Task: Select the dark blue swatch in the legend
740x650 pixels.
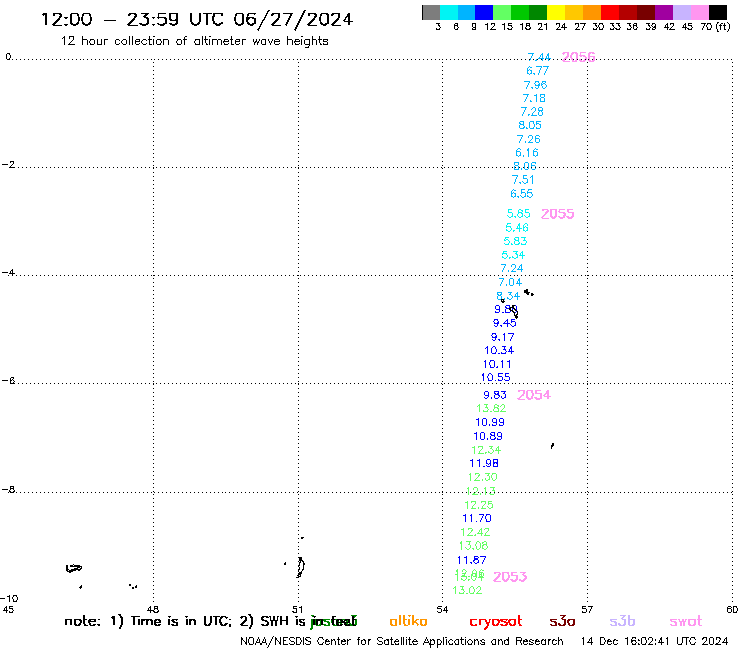Action: click(484, 12)
